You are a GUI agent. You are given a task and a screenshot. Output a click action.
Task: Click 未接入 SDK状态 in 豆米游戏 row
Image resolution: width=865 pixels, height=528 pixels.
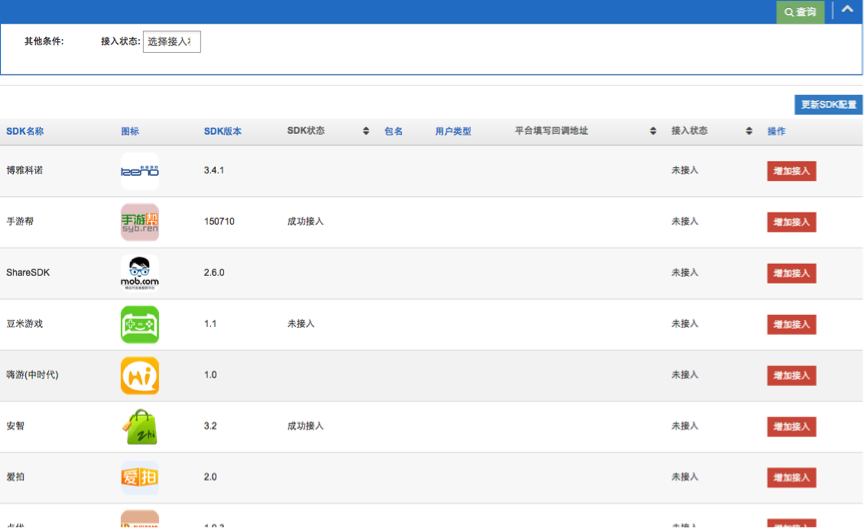[301, 323]
